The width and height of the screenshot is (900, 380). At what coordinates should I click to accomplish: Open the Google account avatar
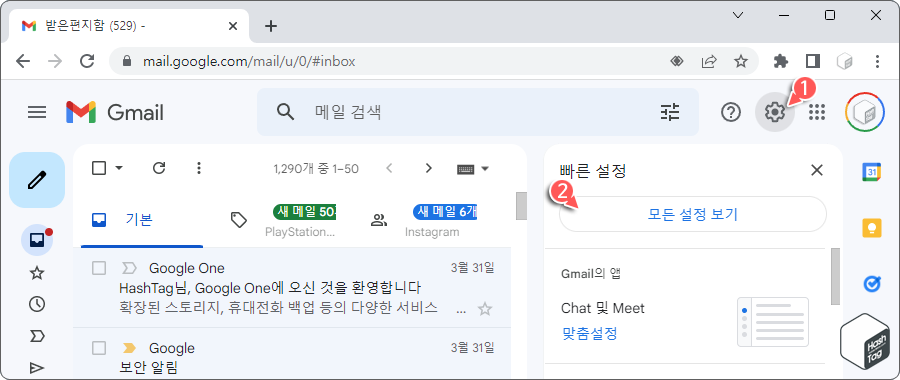coord(864,112)
